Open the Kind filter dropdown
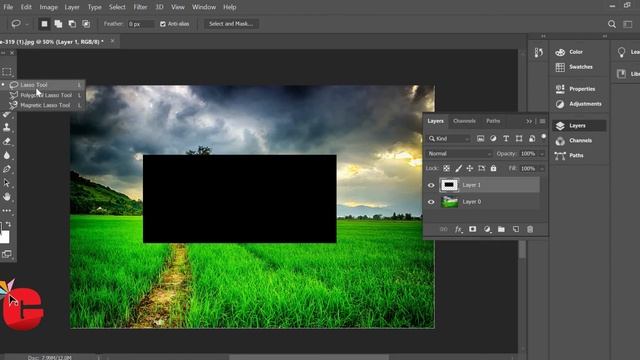The width and height of the screenshot is (640, 360). 449,139
